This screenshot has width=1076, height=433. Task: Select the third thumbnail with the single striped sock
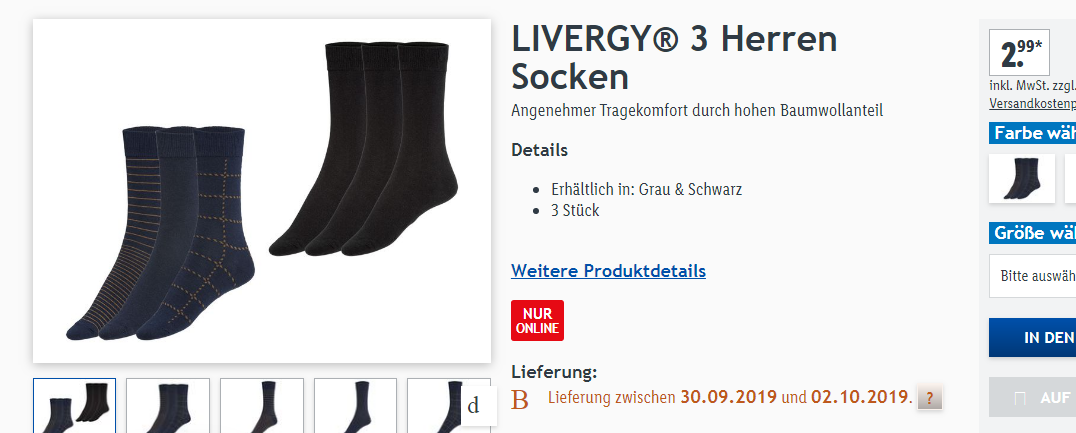tap(262, 406)
